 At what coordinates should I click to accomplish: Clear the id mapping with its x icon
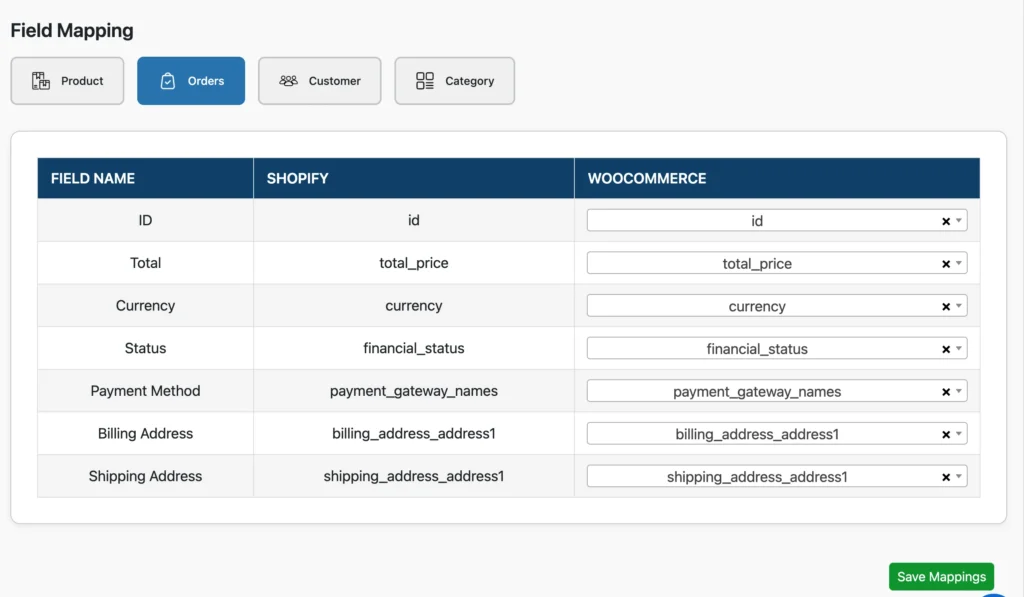tap(947, 220)
